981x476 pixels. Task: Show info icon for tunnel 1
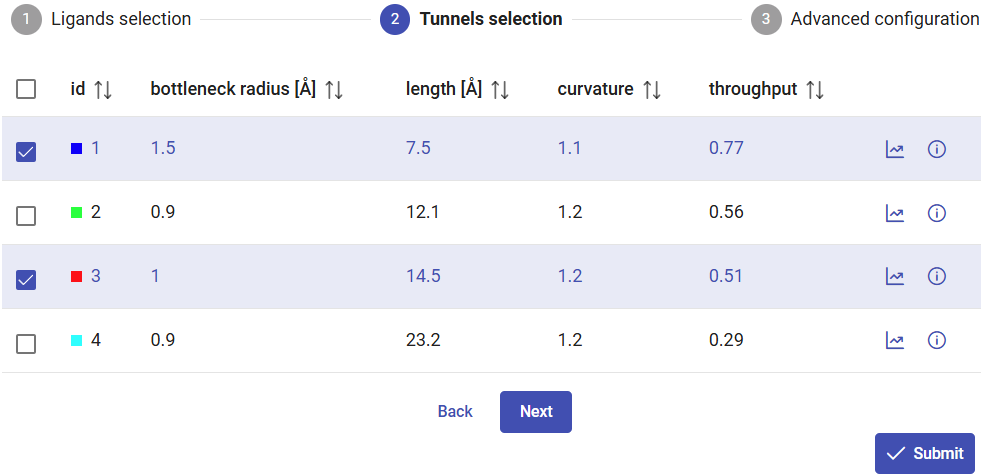[x=937, y=150]
